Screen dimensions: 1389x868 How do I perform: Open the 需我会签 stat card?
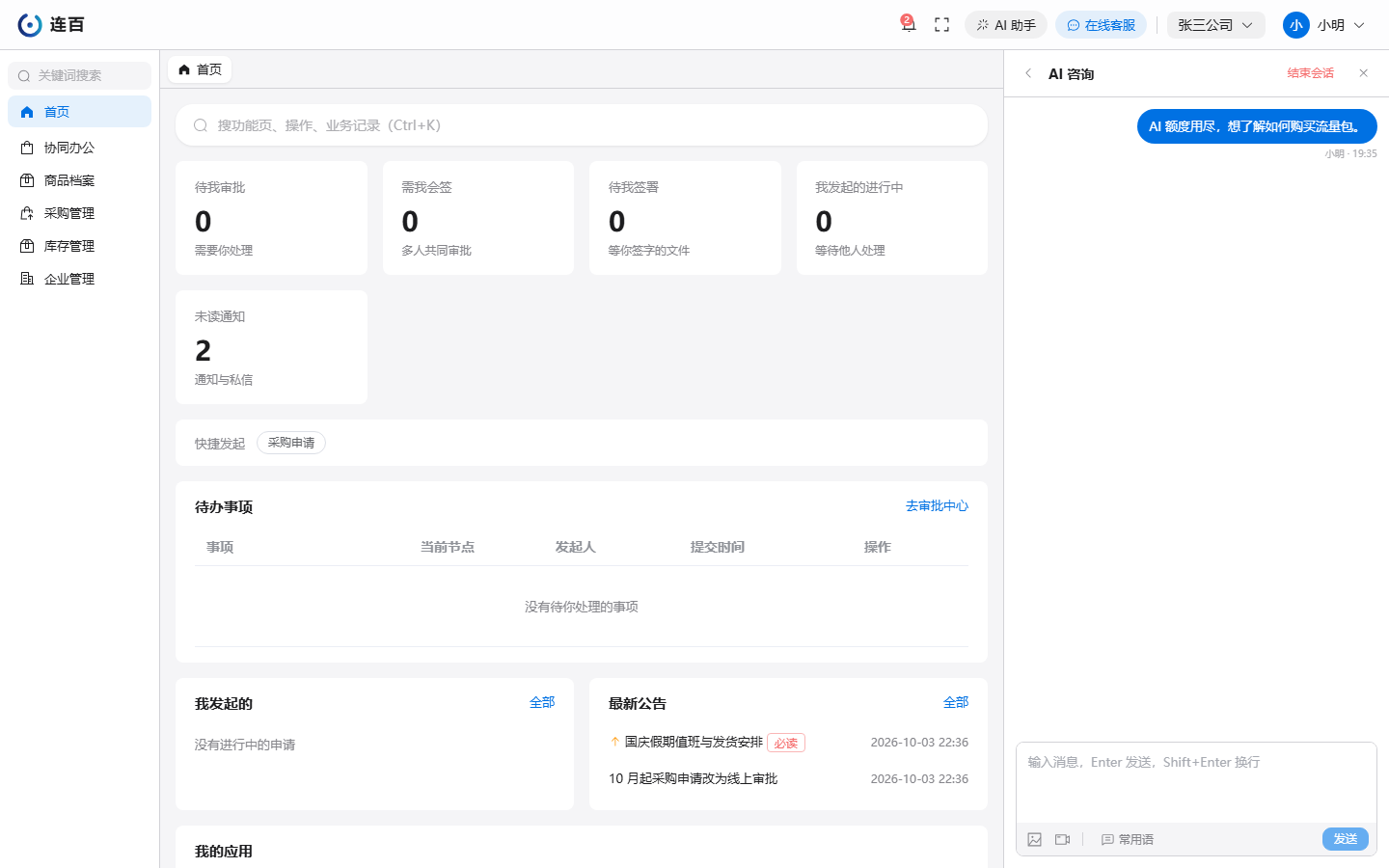478,218
